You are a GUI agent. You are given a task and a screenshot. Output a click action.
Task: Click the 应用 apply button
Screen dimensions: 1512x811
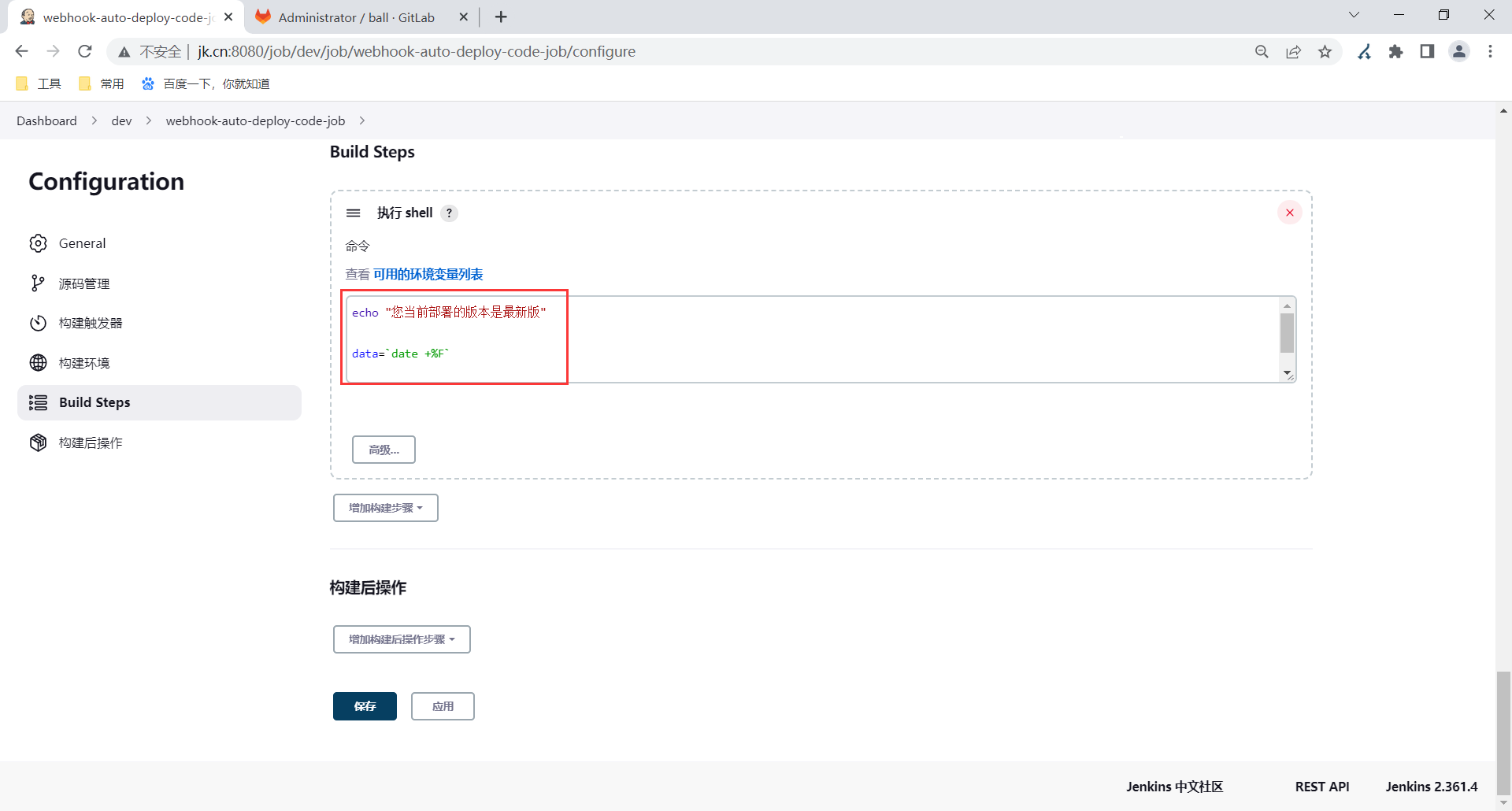[x=443, y=706]
